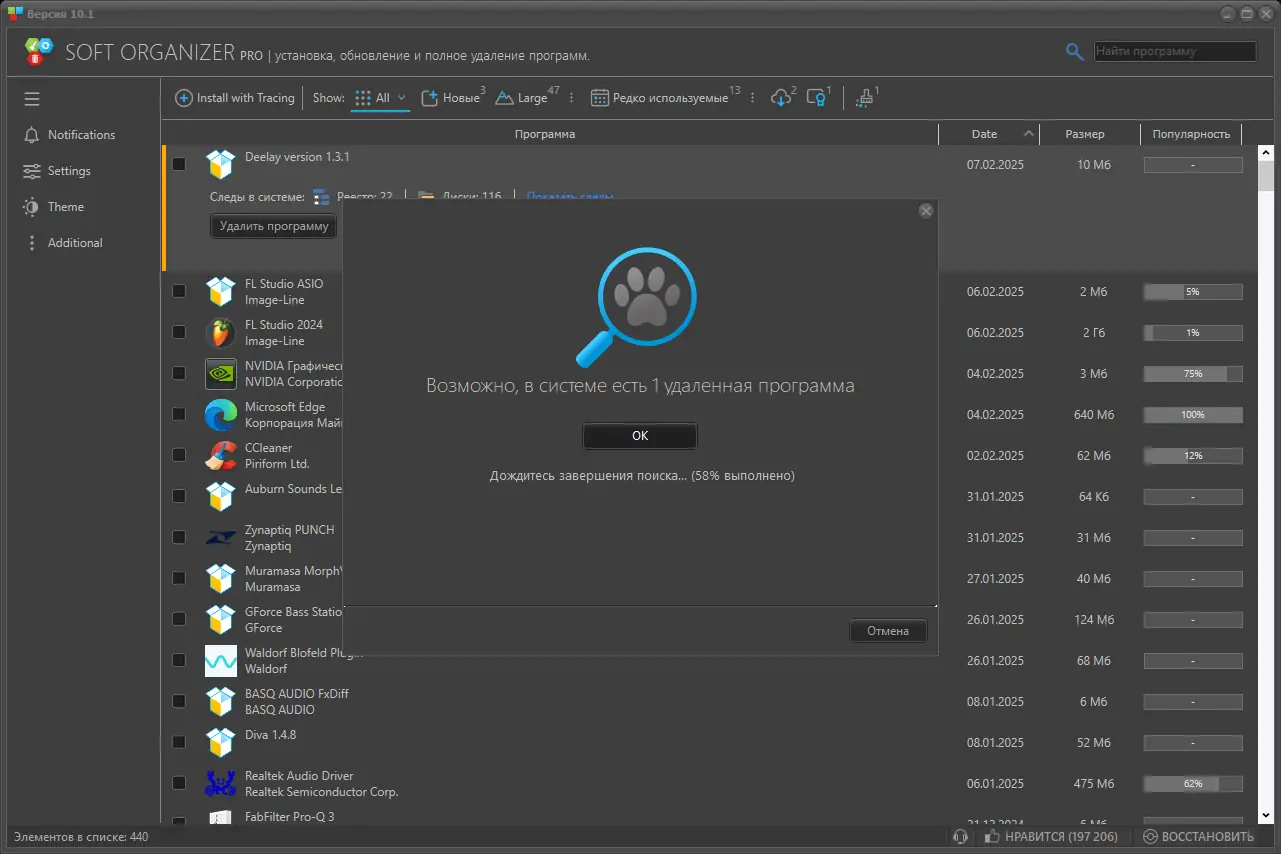Image resolution: width=1281 pixels, height=854 pixels.
Task: Click the BASQ AUDIO FxDiff box icon
Action: (x=220, y=701)
